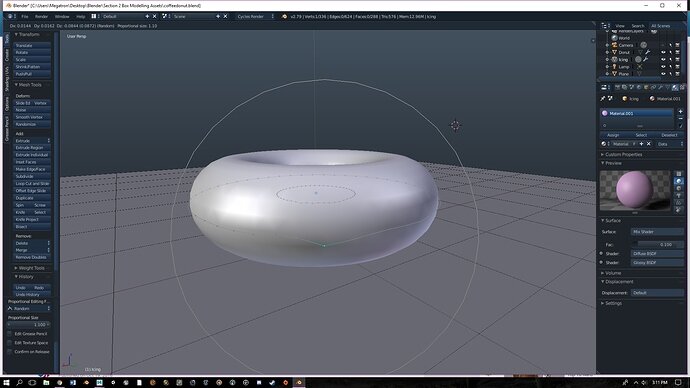
Task: Toggle Donut render camera icon
Action: (x=678, y=52)
